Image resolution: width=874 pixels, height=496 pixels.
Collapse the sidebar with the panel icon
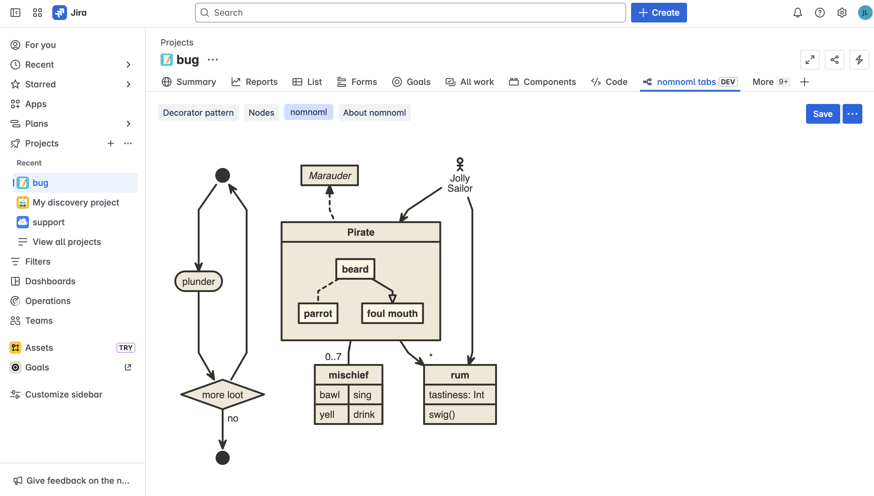[15, 12]
